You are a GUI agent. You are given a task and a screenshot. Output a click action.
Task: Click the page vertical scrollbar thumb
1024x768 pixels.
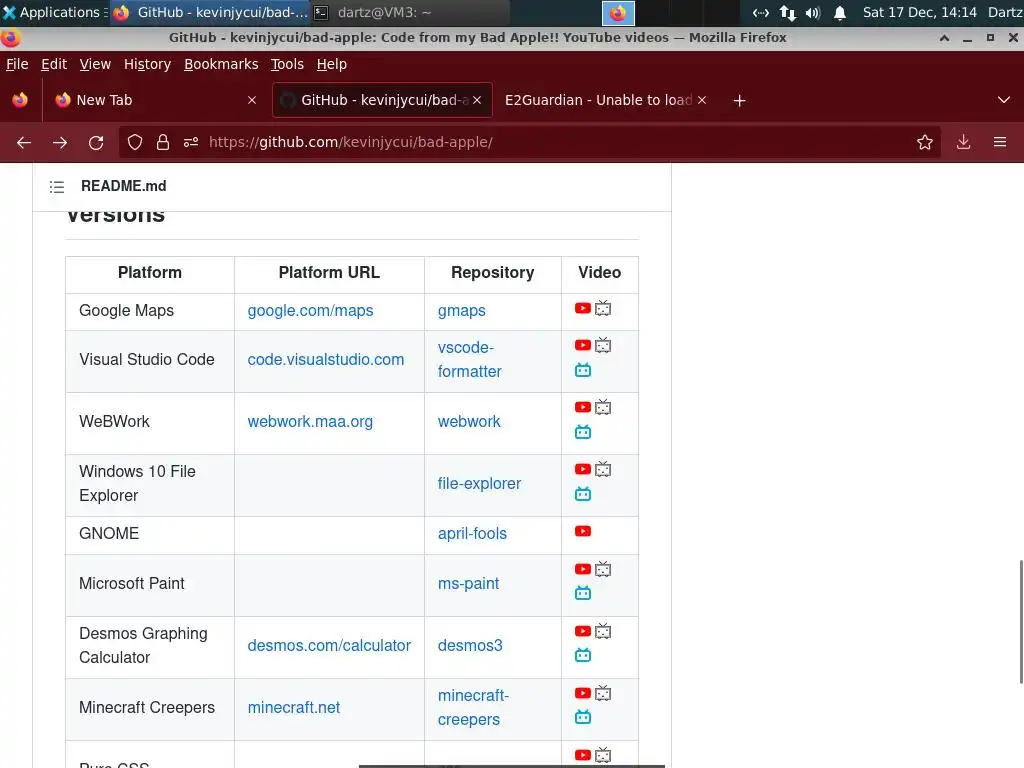tap(1021, 621)
